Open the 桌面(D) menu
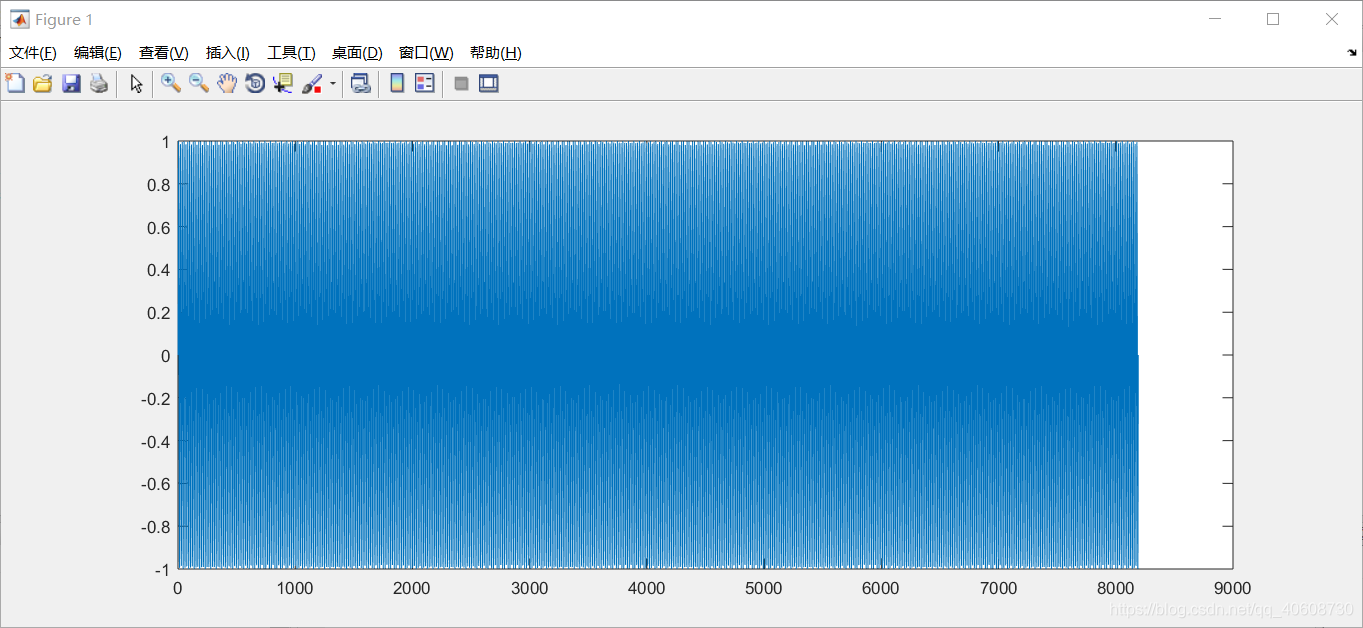This screenshot has height=628, width=1363. click(x=357, y=53)
